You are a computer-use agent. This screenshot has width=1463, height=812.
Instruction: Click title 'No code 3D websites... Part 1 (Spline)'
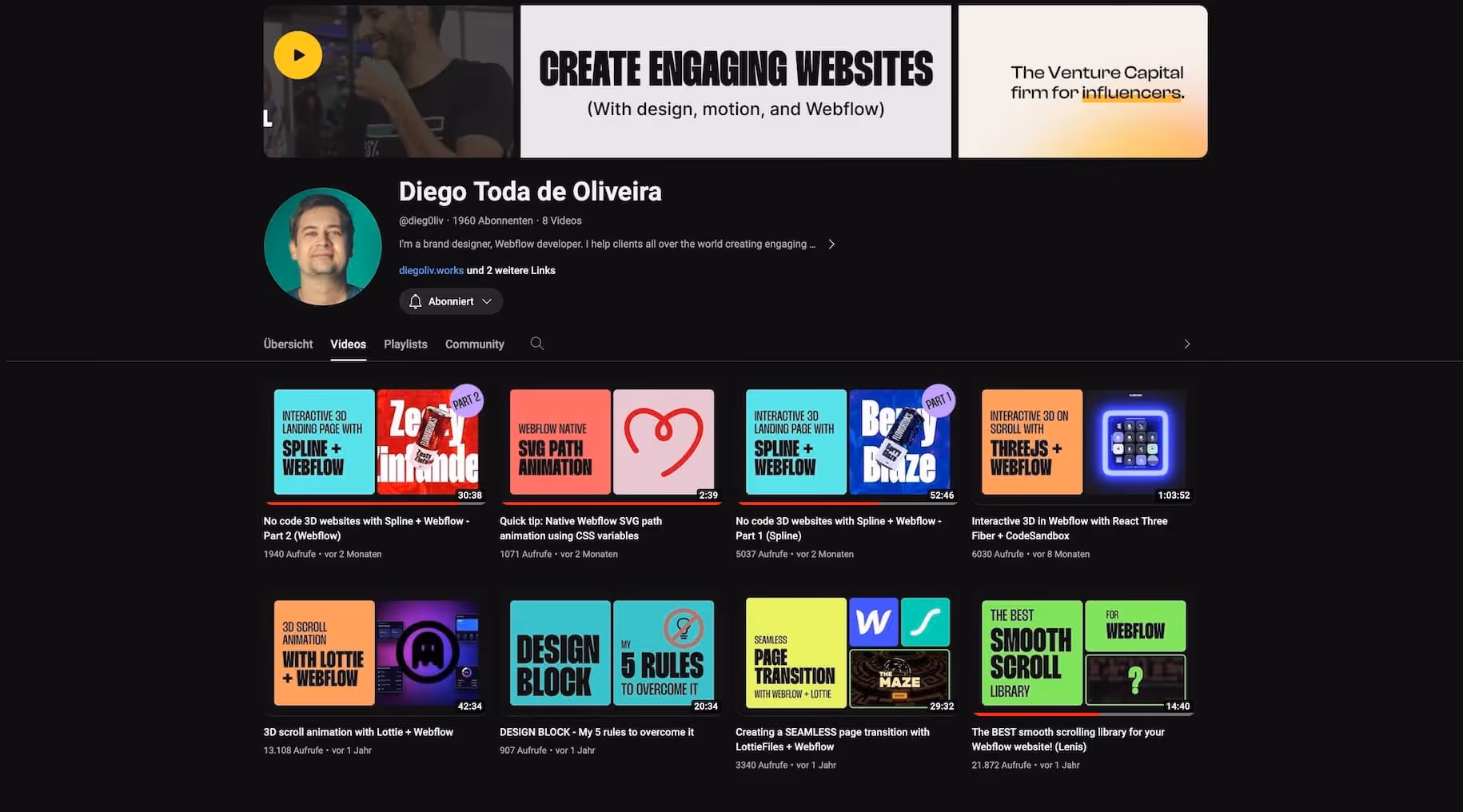point(839,528)
